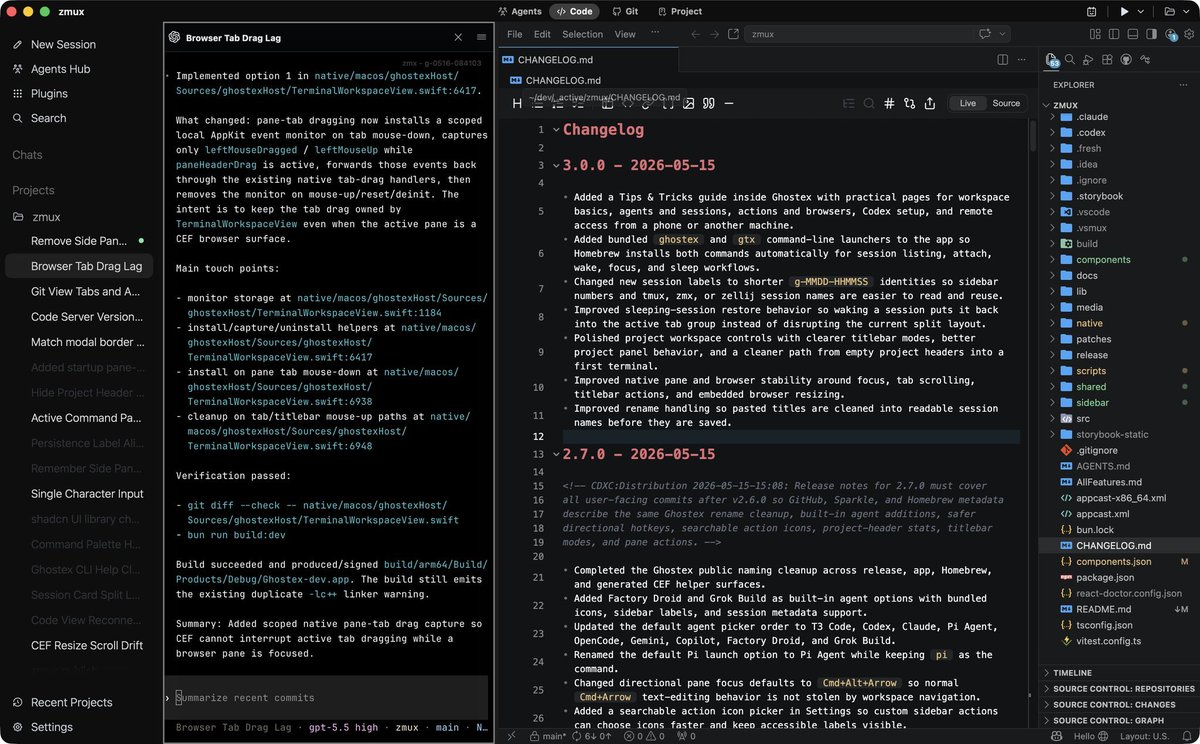Screen dimensions: 1200x744
Task: Close the Browser Tab Drag Lag pane
Action: (458, 37)
